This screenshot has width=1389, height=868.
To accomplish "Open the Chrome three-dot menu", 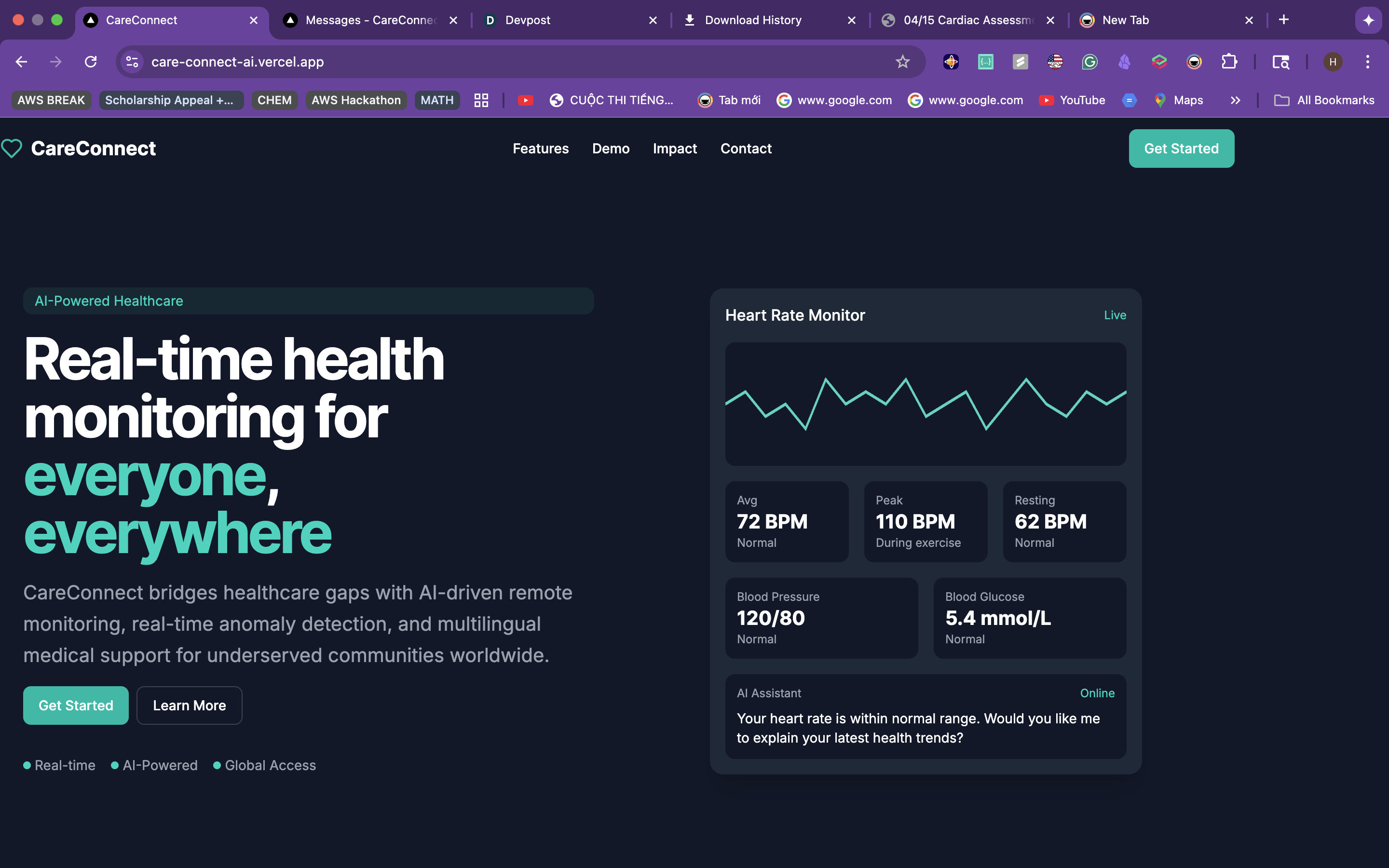I will point(1368,61).
